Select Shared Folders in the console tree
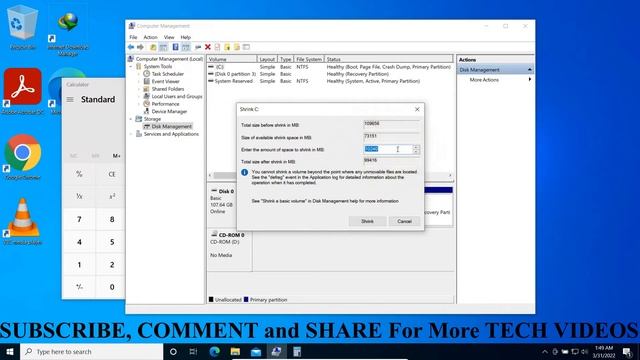Viewport: 640px width, 360px height. pyautogui.click(x=168, y=89)
